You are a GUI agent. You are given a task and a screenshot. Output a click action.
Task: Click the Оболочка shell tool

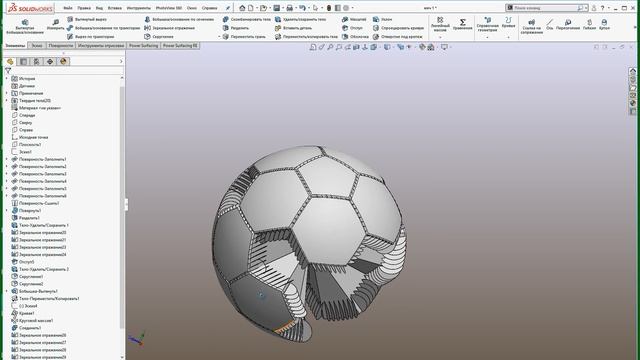[355, 36]
